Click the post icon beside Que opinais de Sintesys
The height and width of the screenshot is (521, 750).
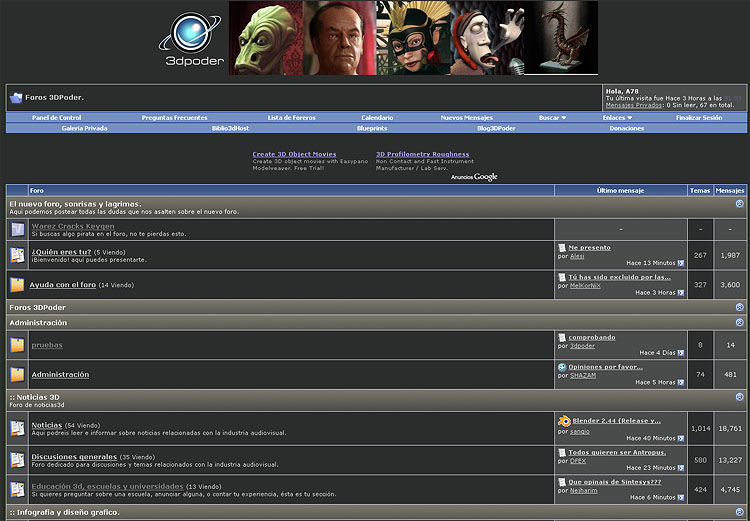562,482
